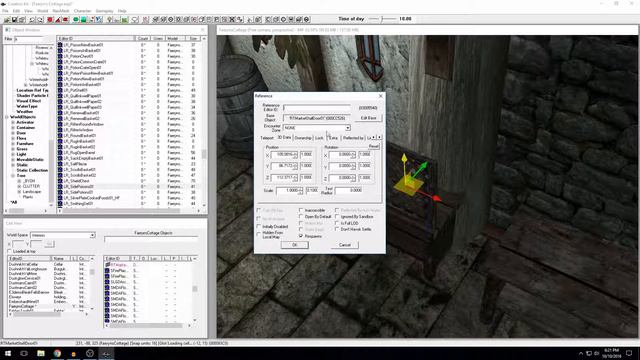Click the Time of day slider
The image size is (640, 360).
pyautogui.click(x=382, y=19)
